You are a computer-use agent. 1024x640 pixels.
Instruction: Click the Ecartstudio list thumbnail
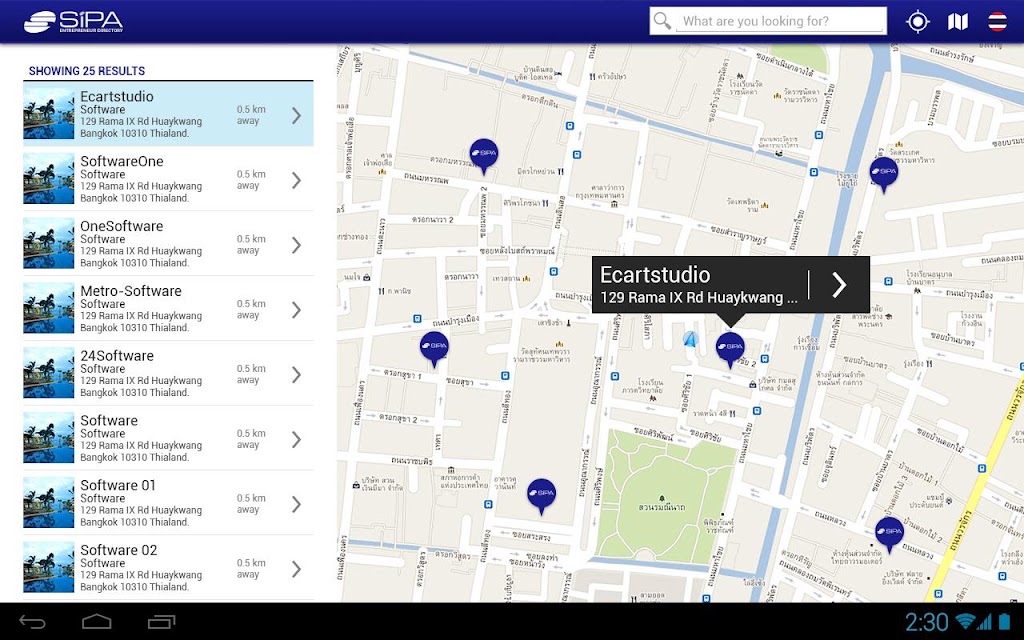49,114
